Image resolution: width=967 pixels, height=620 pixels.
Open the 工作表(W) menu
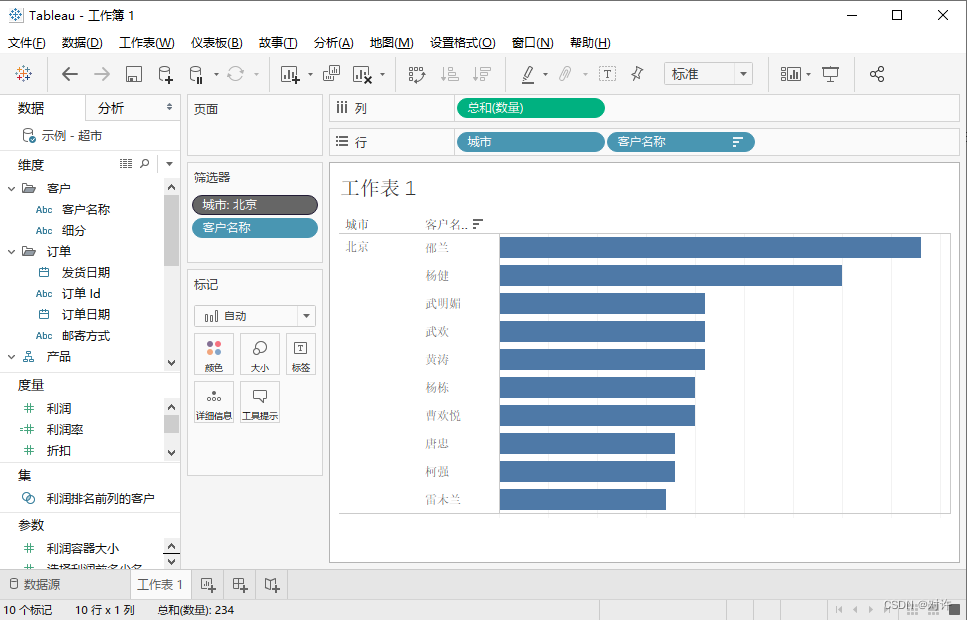(x=147, y=43)
